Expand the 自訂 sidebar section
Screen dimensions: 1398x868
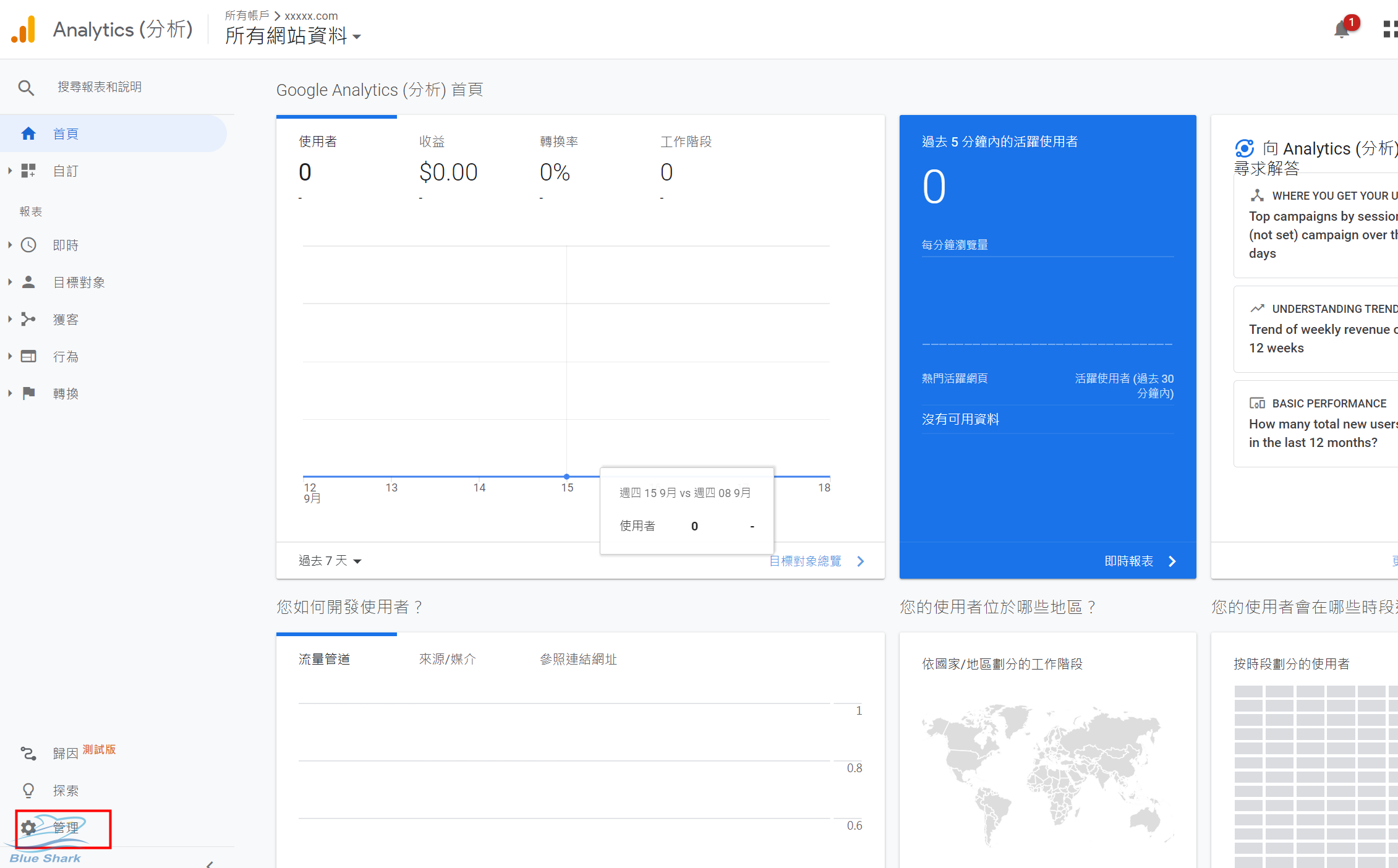[10, 171]
